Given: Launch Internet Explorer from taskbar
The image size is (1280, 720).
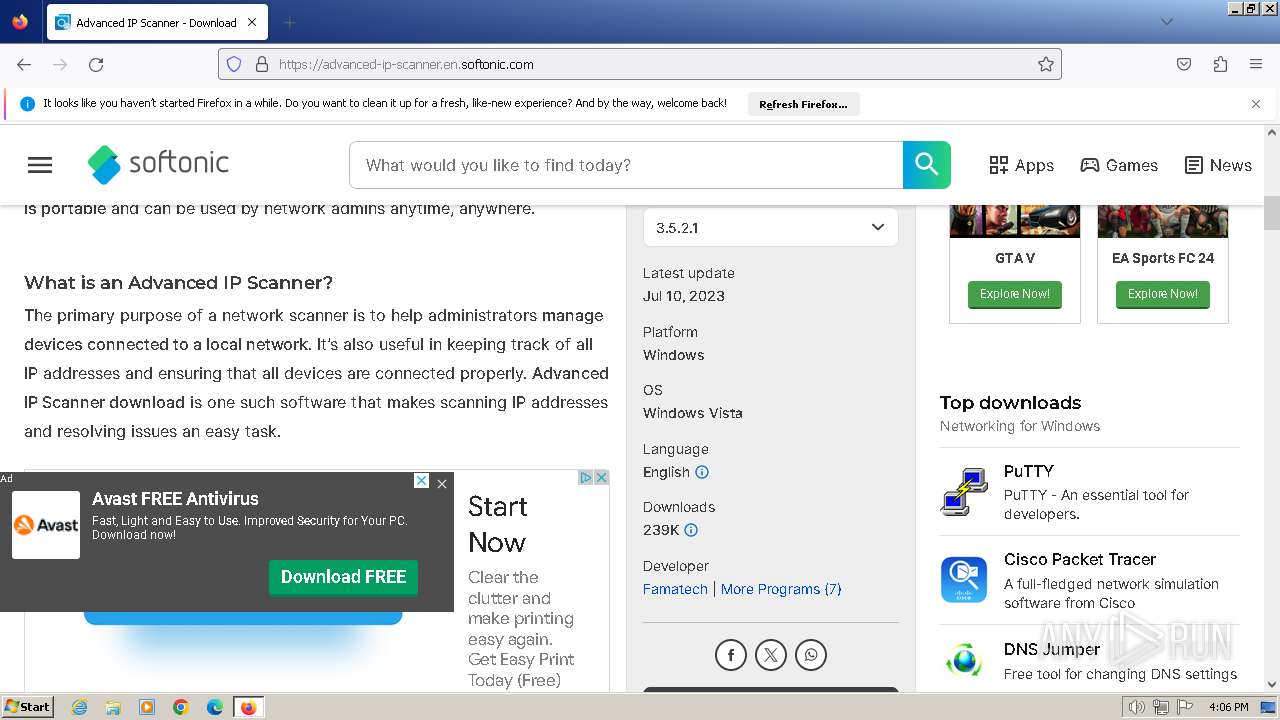Looking at the screenshot, I should pyautogui.click(x=80, y=707).
